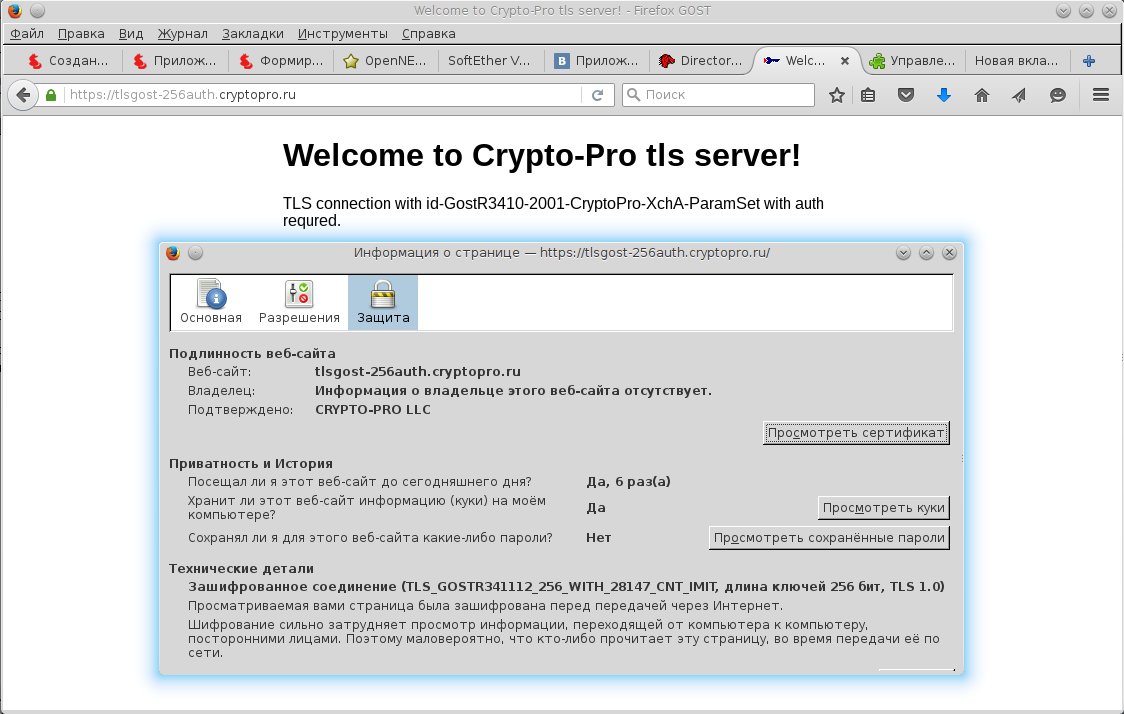The width and height of the screenshot is (1124, 714).
Task: Show bookmarks list icon in toolbar
Action: (868, 95)
